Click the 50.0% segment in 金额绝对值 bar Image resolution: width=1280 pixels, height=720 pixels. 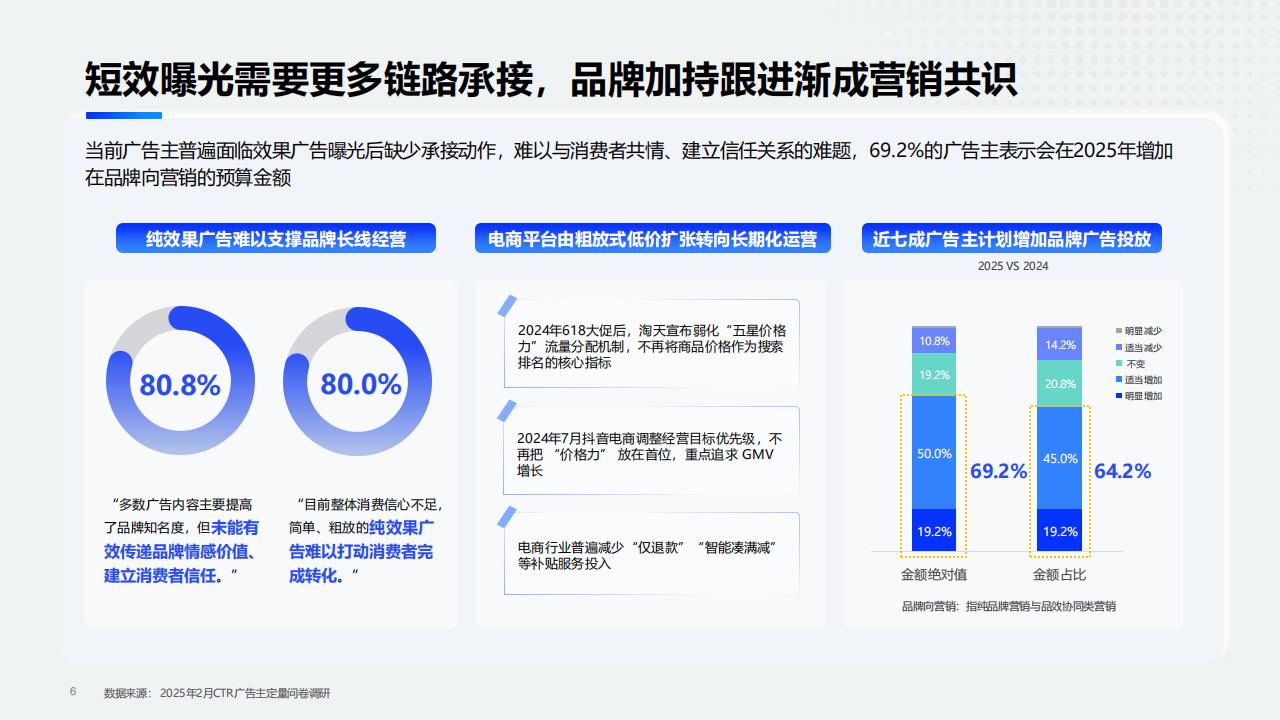(x=934, y=453)
